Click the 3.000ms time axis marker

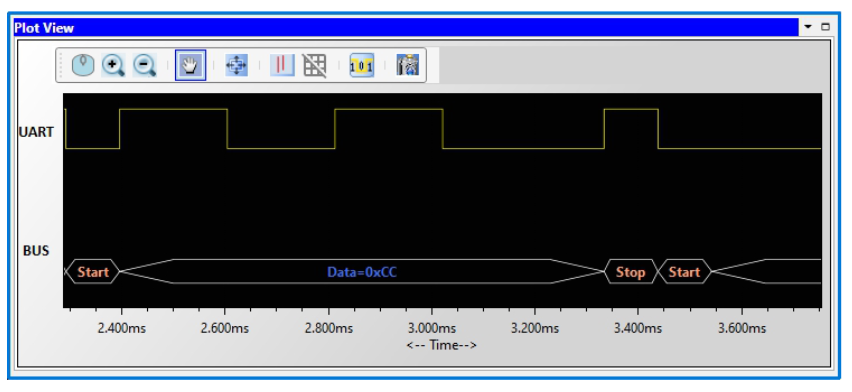point(432,328)
